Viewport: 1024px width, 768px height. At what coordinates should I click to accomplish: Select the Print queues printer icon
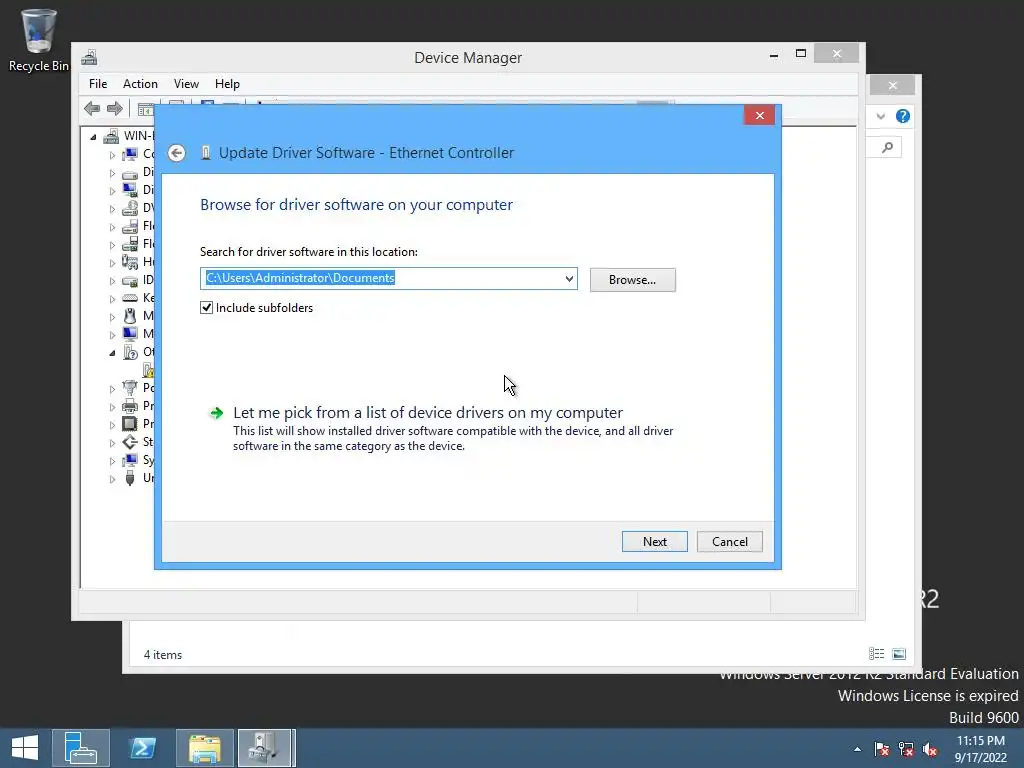click(x=130, y=406)
